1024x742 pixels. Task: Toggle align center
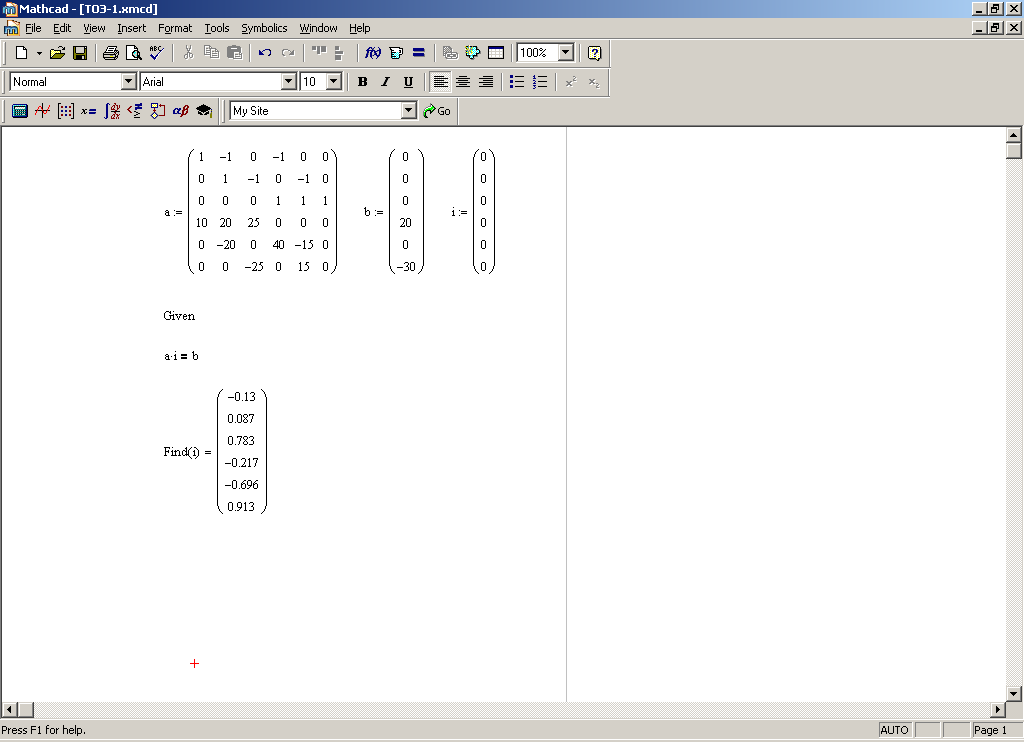(463, 82)
